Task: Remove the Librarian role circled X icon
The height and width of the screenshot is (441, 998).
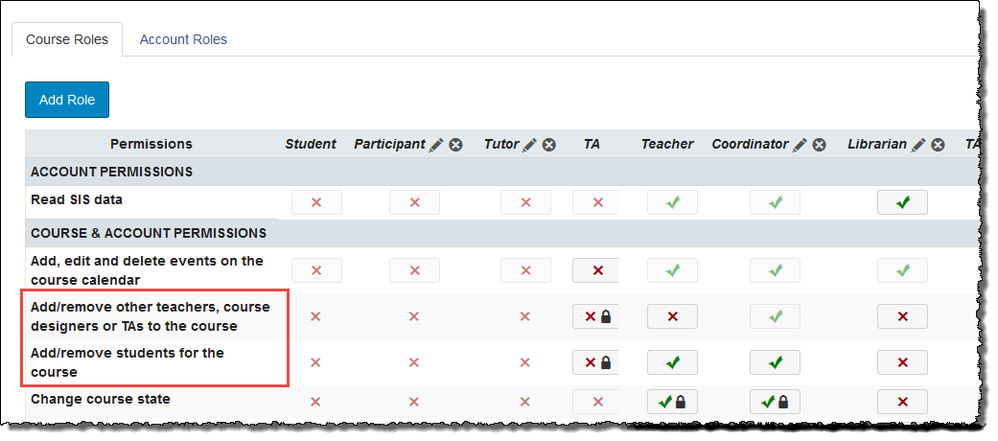Action: [937, 145]
